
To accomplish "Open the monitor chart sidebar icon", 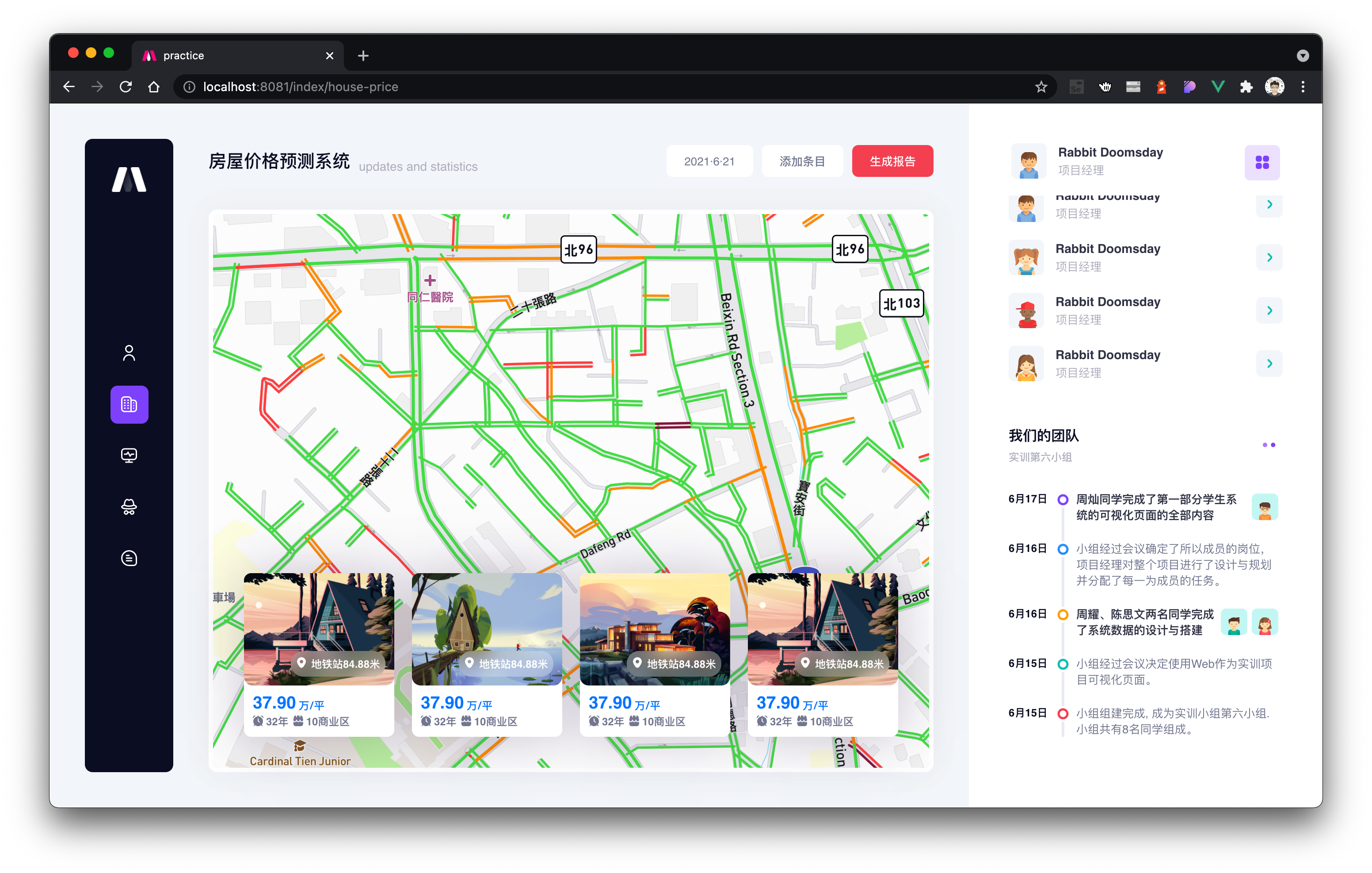I will coord(129,455).
